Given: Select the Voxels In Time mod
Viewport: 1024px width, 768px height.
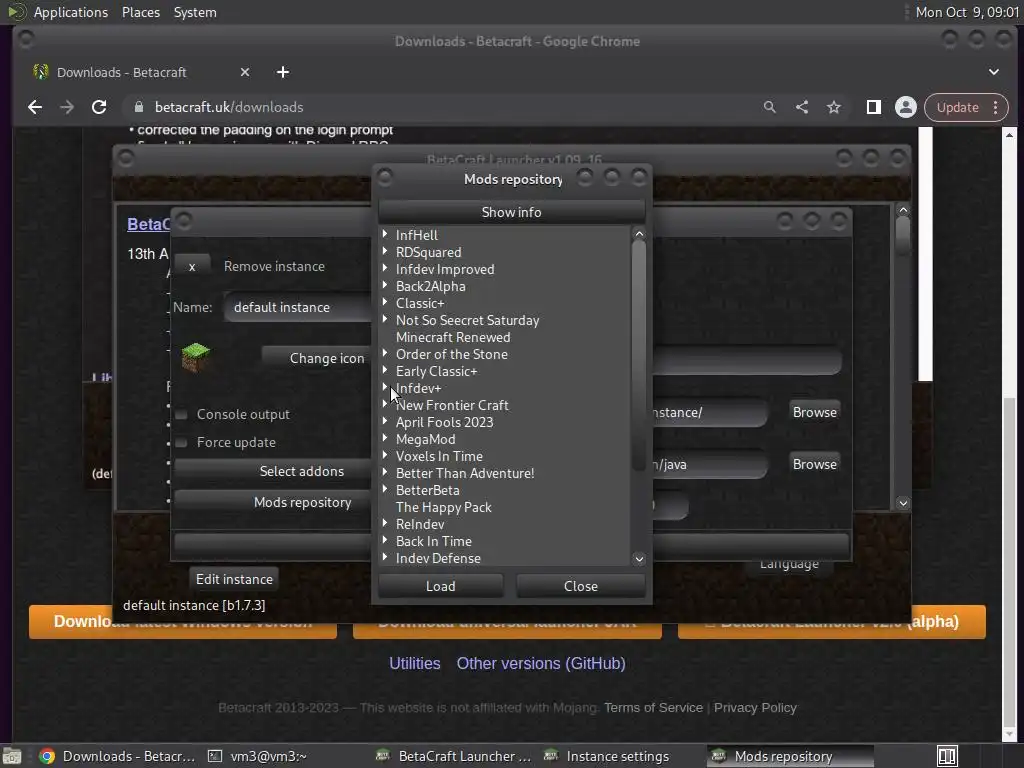Looking at the screenshot, I should pyautogui.click(x=440, y=456).
